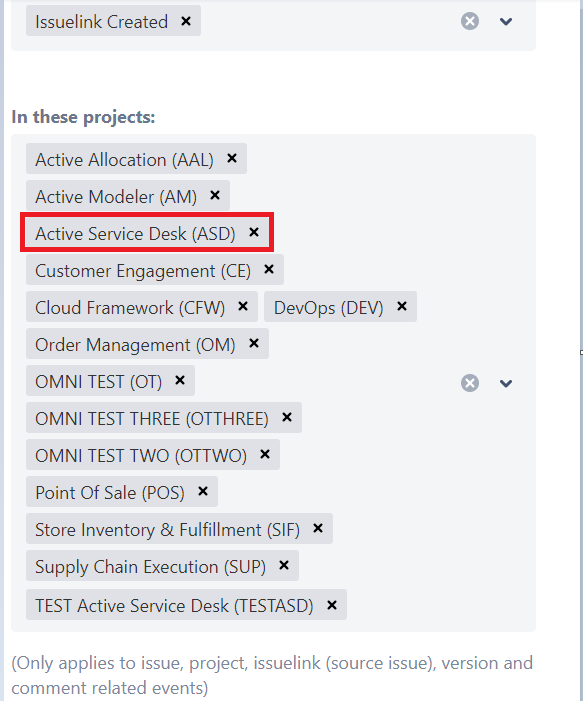
Task: Remove Active Service Desk (ASD) project
Action: pyautogui.click(x=254, y=232)
